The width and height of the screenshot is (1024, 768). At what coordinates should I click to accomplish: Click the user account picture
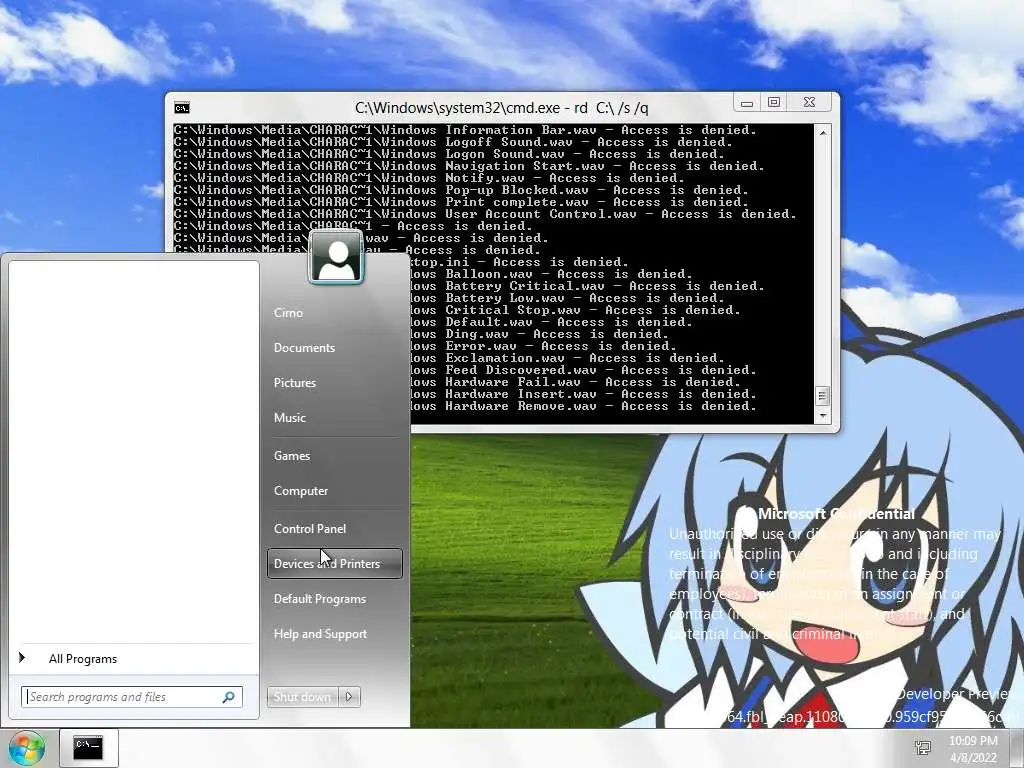click(336, 259)
